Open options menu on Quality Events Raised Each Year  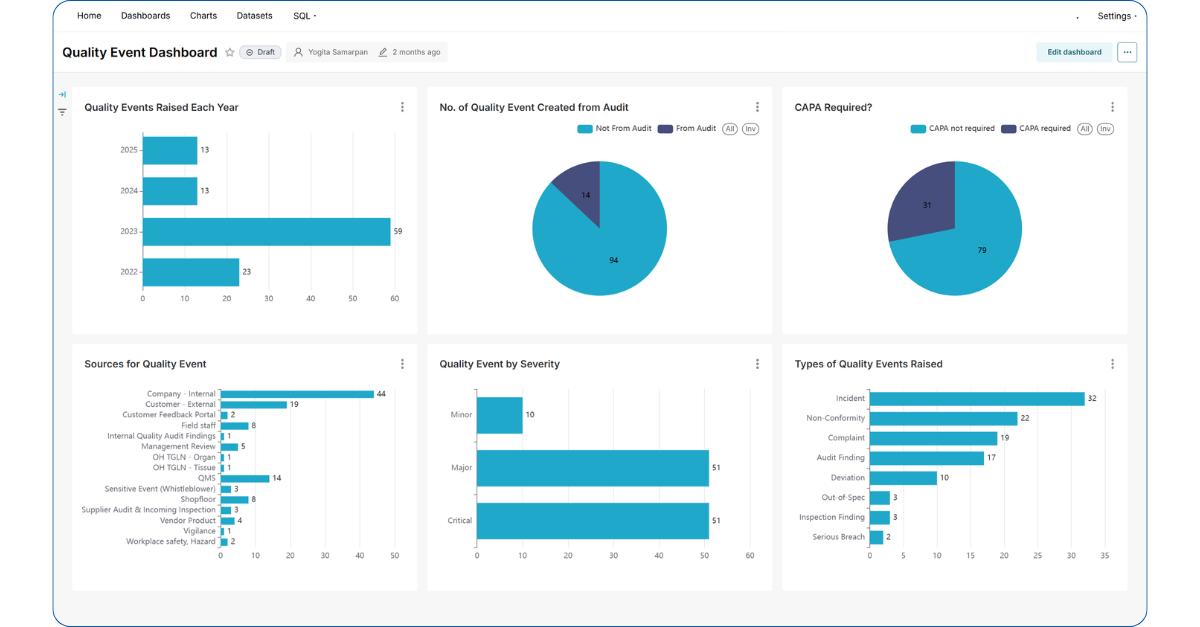402,106
